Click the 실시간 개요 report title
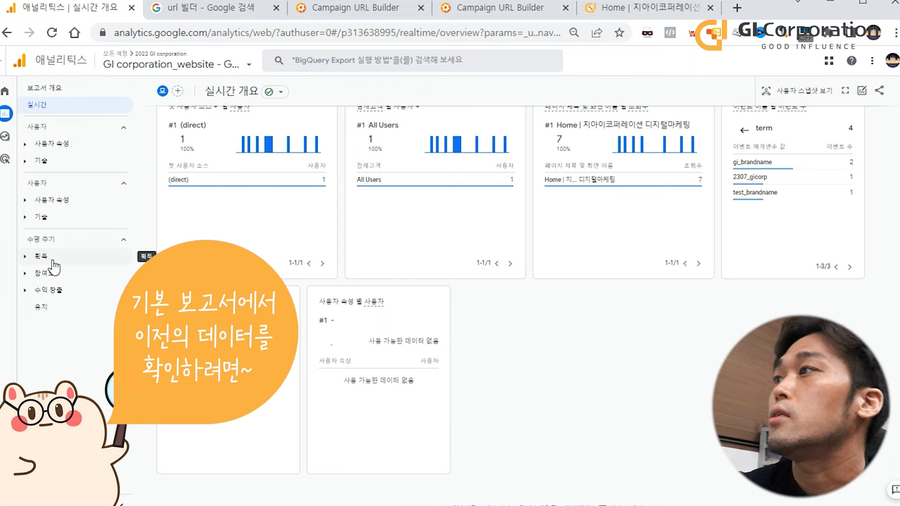 (x=231, y=91)
